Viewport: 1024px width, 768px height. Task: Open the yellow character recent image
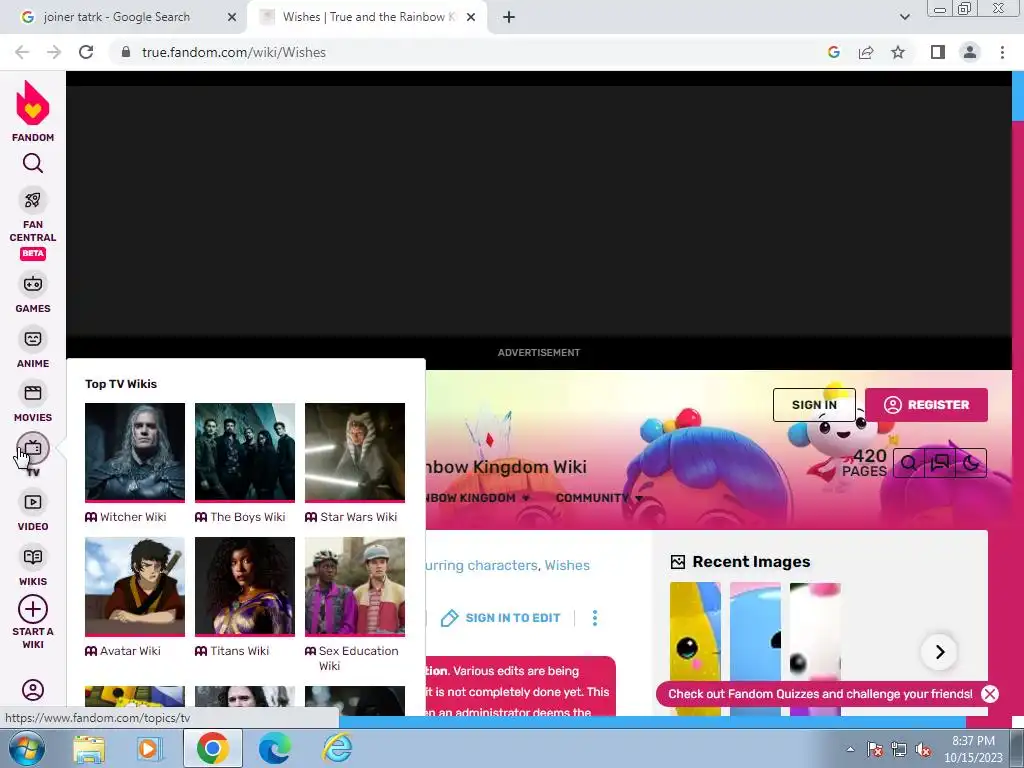(696, 648)
